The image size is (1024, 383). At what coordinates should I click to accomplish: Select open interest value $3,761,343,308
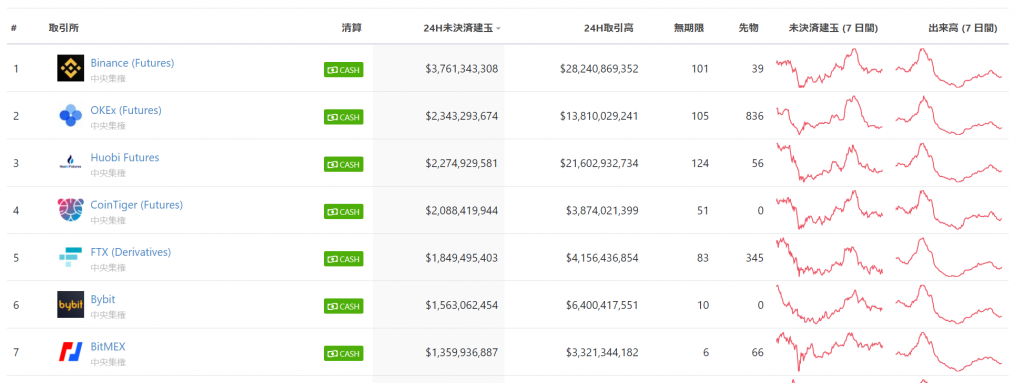tap(461, 68)
